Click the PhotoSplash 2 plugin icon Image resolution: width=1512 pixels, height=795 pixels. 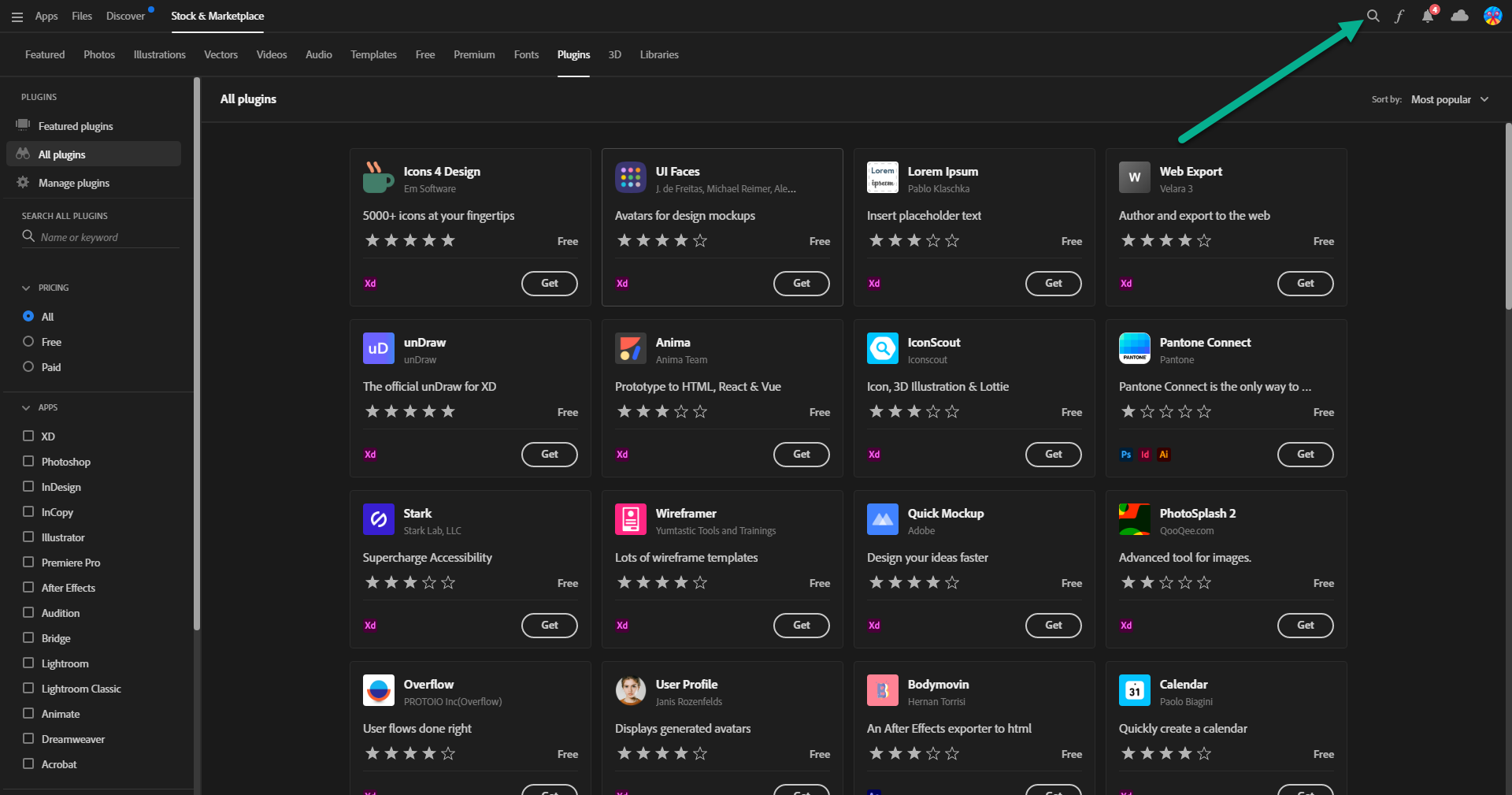tap(1135, 519)
